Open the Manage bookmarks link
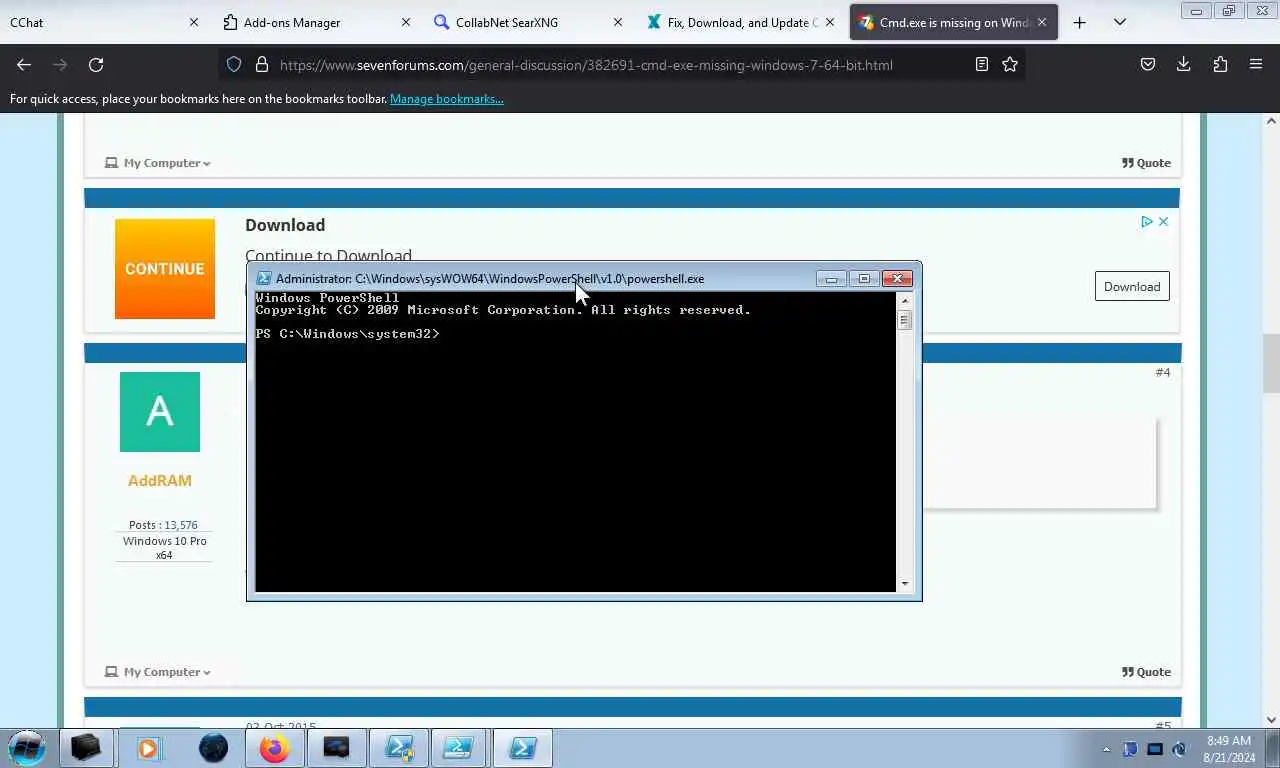 [447, 99]
